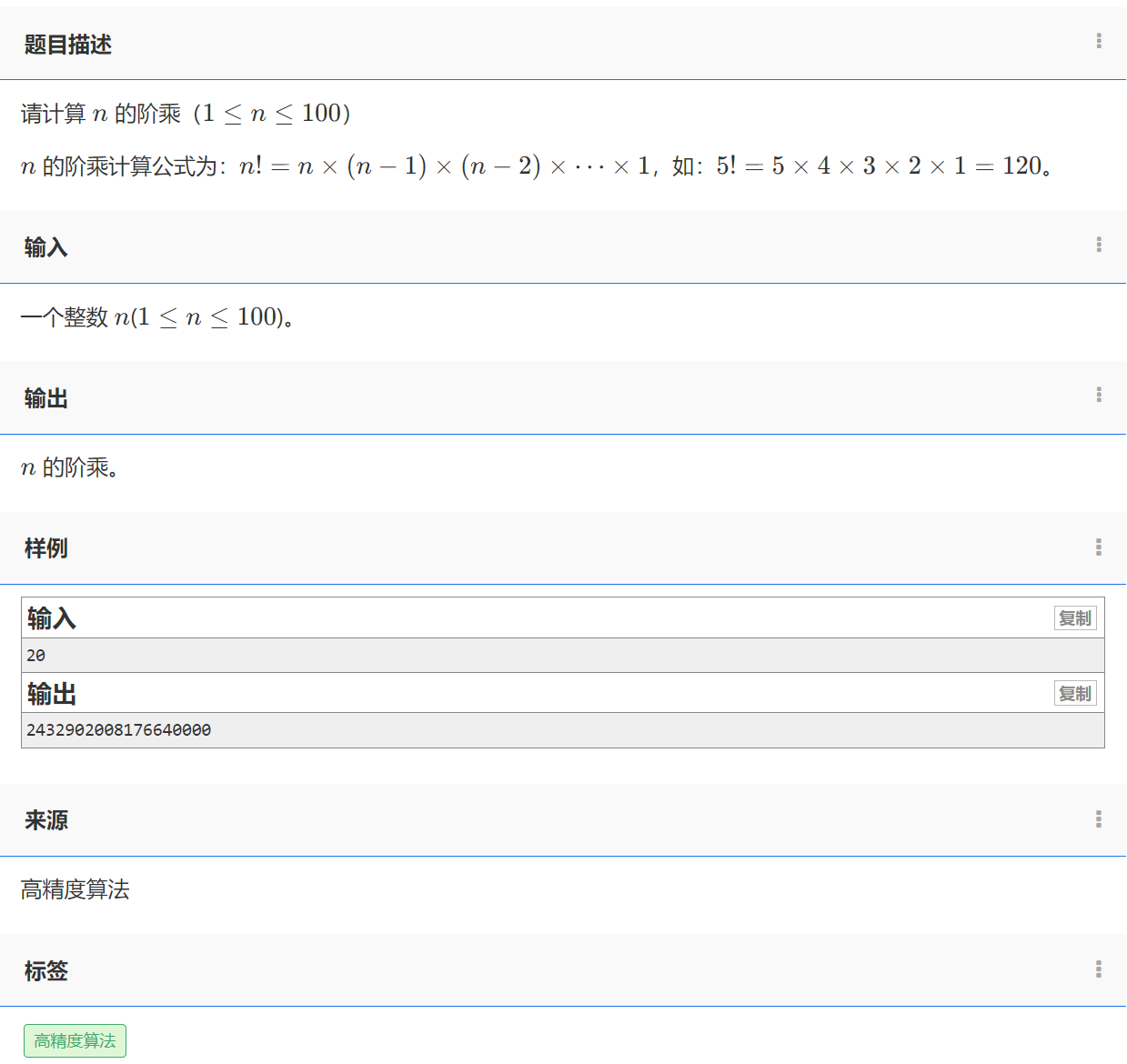1127x1064 pixels.
Task: Select the 输入 label inside sample box
Action: 50,617
